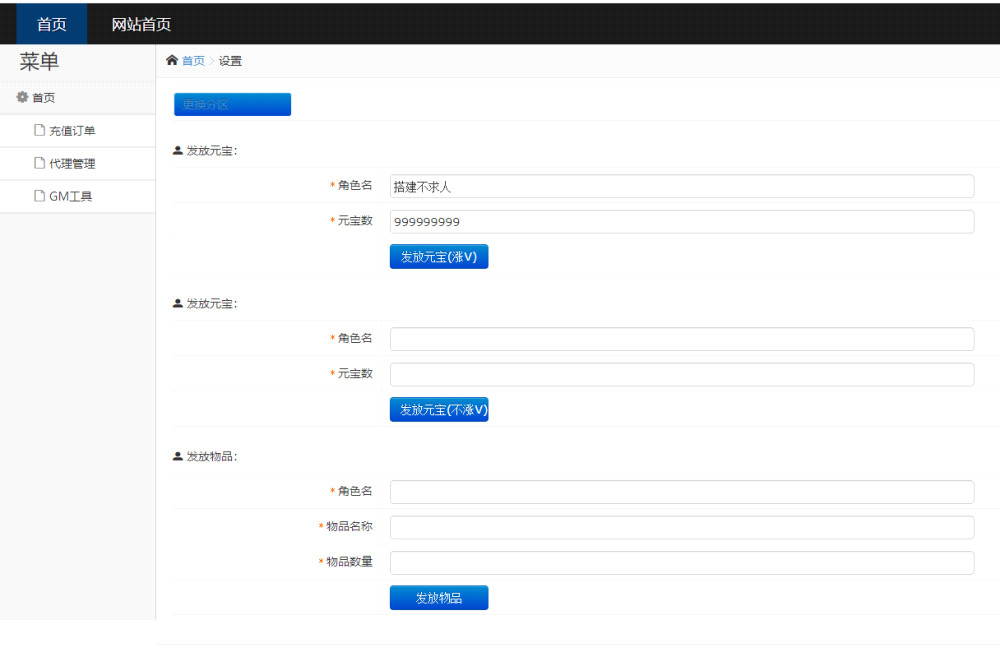The image size is (1000, 652).
Task: Click the user icon beside 发放物品 heading
Action: pyautogui.click(x=178, y=456)
